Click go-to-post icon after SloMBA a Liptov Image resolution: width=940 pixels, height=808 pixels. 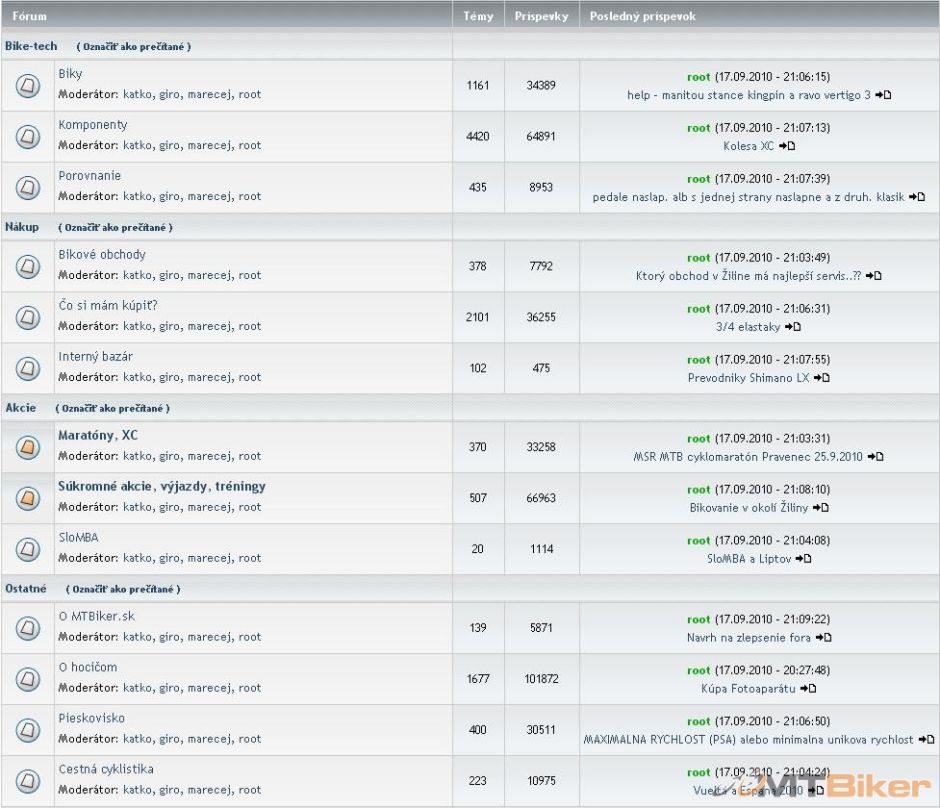[x=803, y=559]
